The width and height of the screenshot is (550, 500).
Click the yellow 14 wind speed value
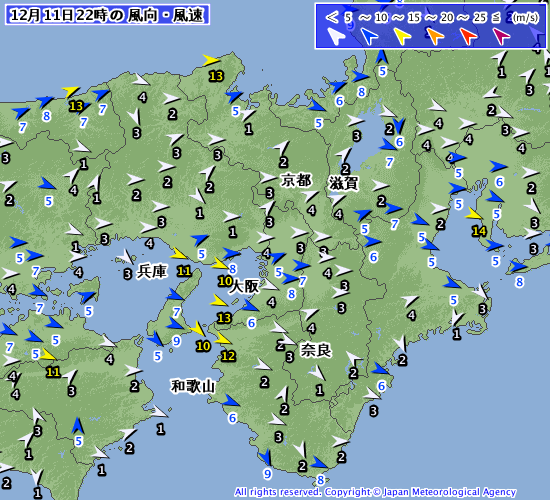(x=479, y=231)
